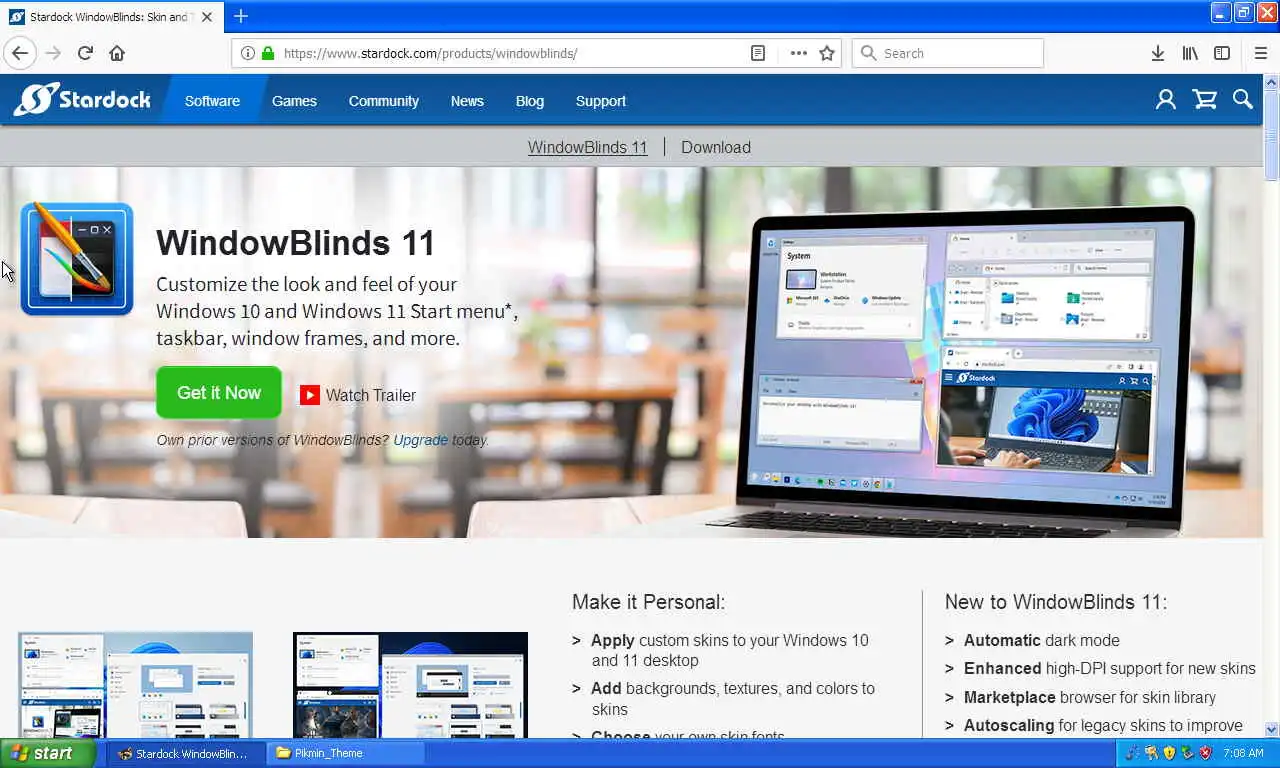Go back with the browser back arrow
The image size is (1280, 768).
(20, 53)
